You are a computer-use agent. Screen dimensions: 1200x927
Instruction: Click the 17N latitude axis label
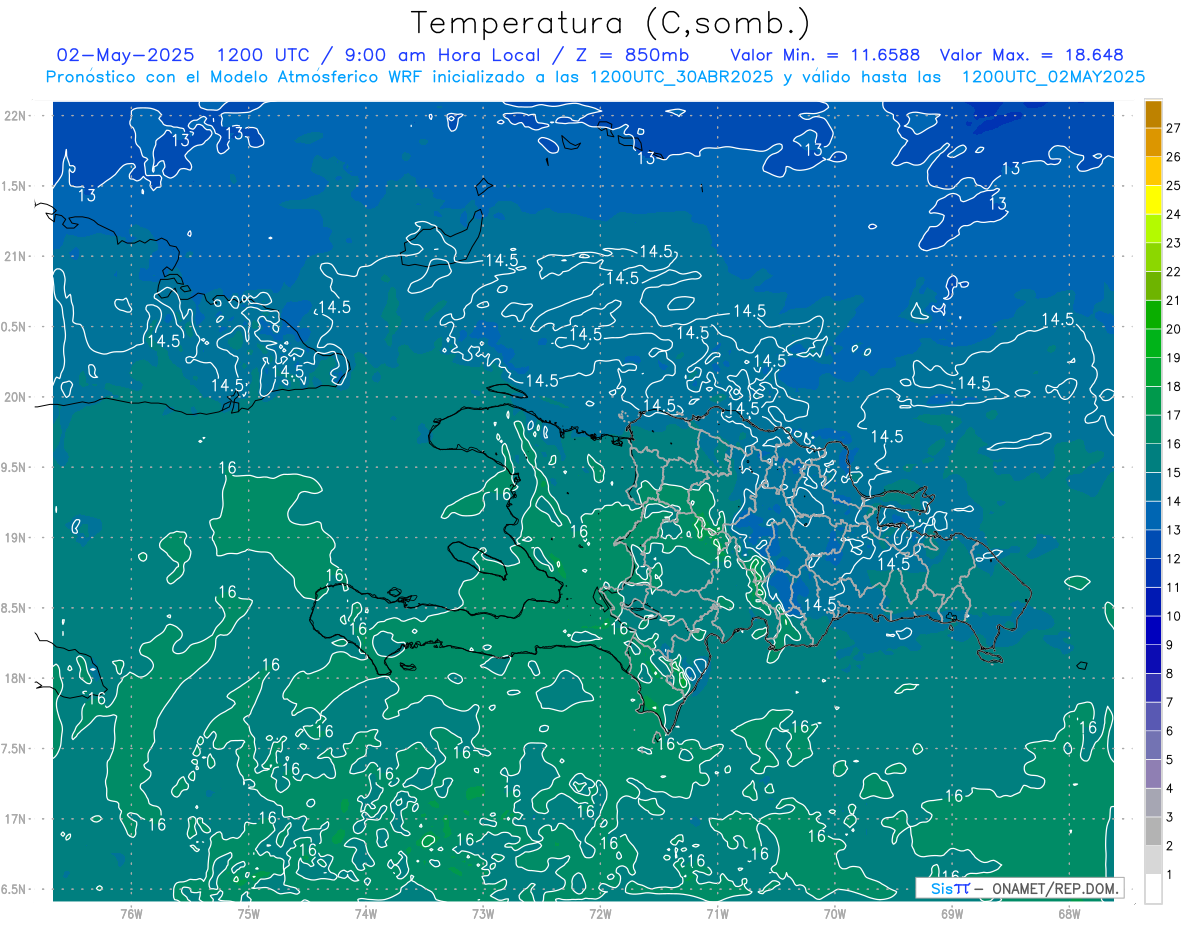(x=15, y=819)
